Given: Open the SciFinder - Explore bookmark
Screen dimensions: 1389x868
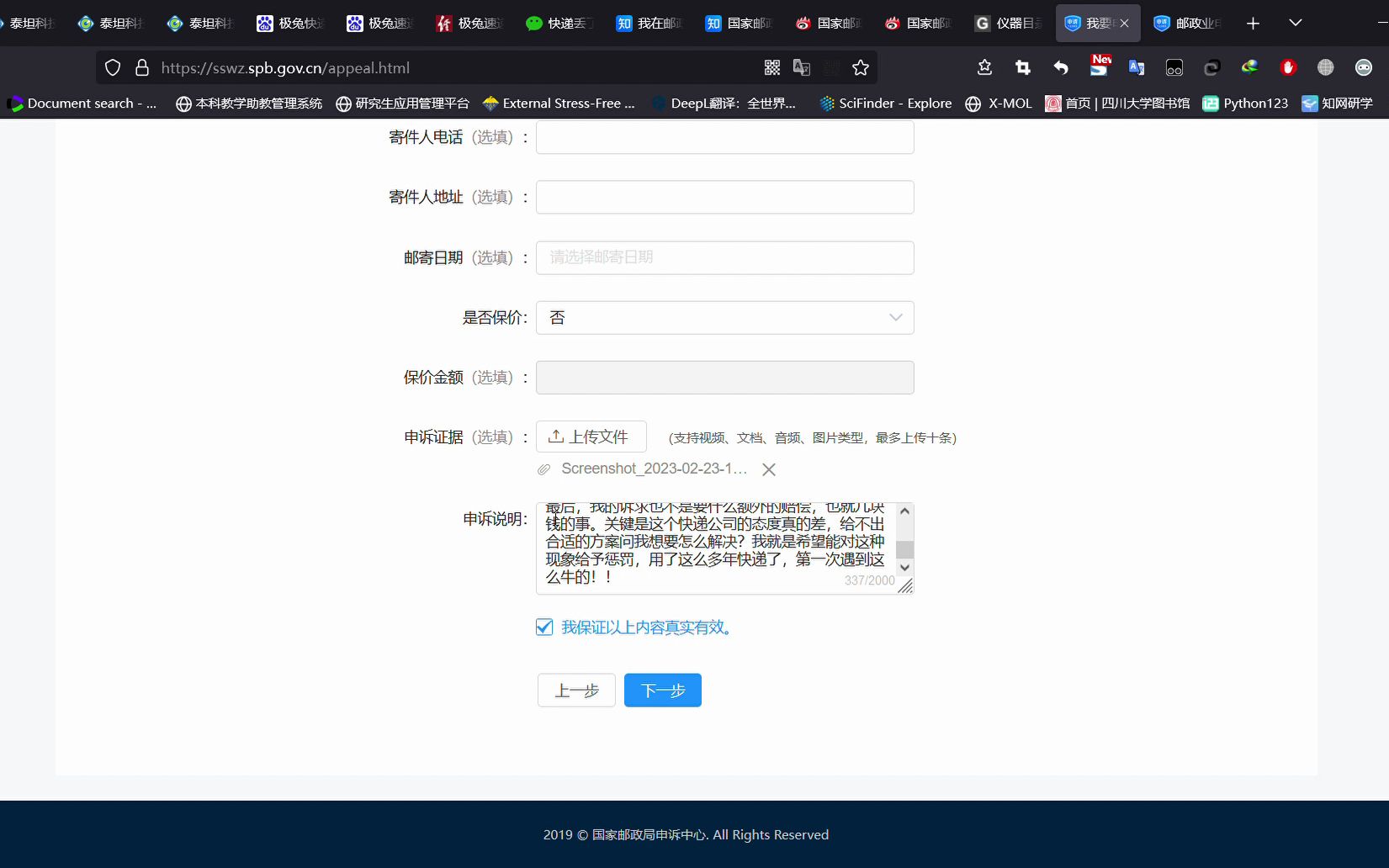Looking at the screenshot, I should 886,103.
